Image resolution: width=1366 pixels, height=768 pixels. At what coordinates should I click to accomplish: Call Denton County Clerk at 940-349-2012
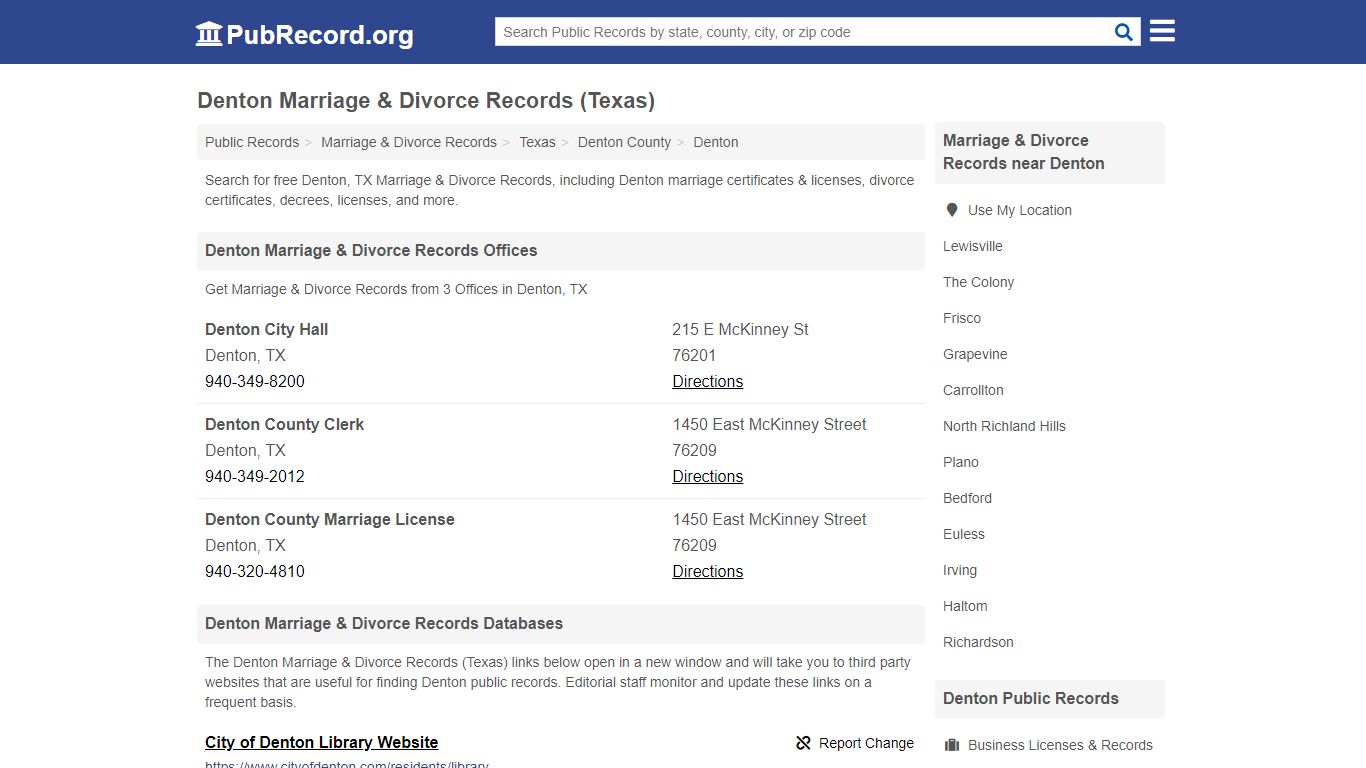(255, 476)
